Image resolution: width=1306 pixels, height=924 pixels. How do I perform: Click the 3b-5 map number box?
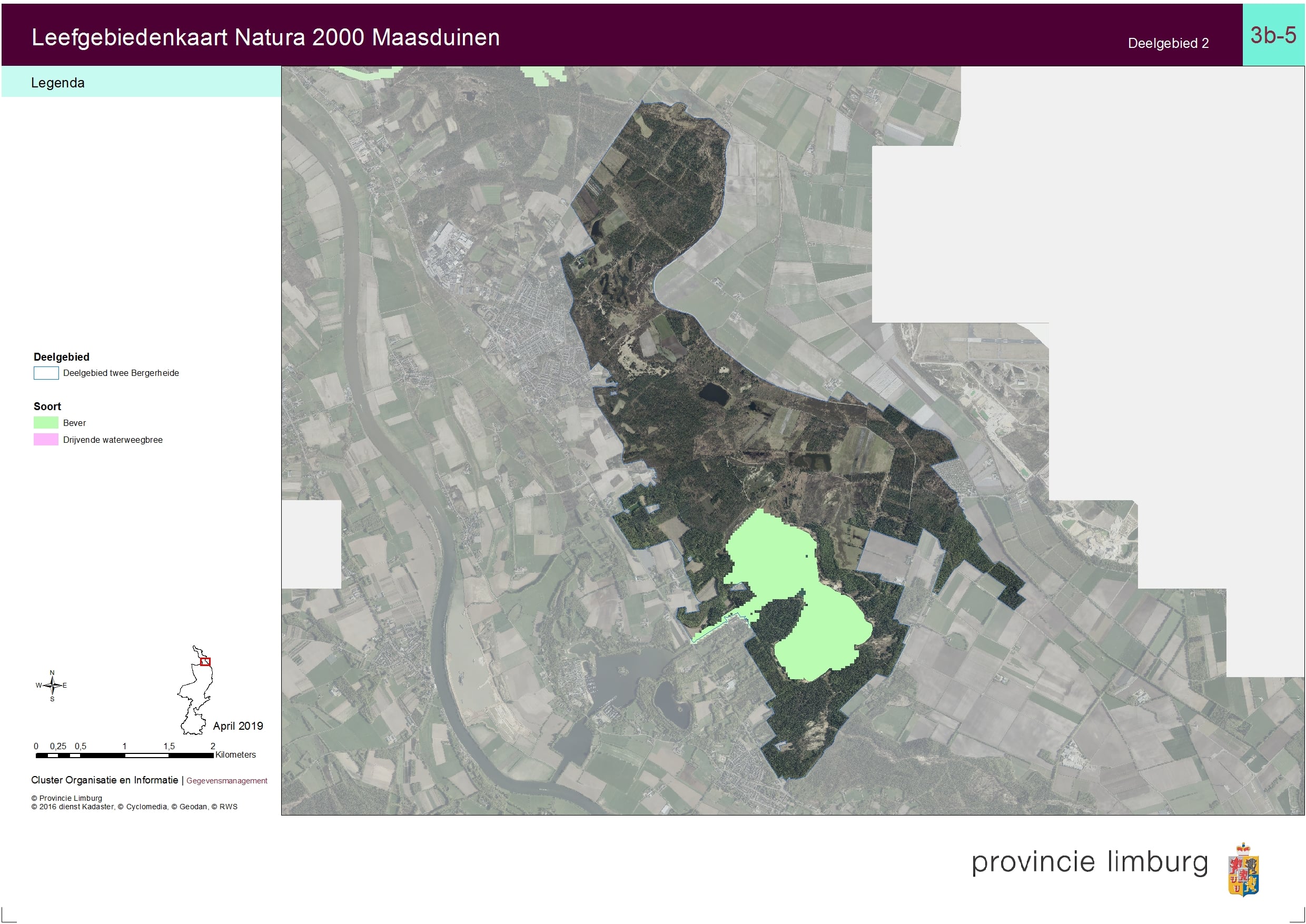pyautogui.click(x=1273, y=35)
